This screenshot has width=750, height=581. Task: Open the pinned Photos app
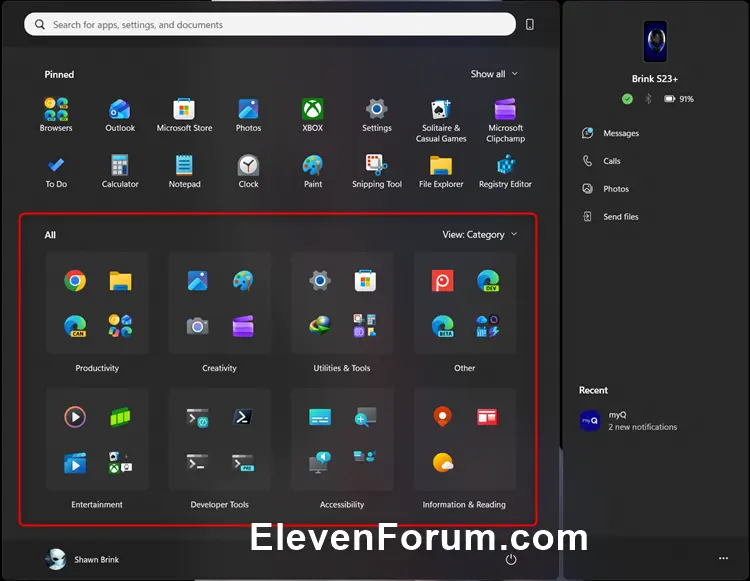(x=248, y=115)
